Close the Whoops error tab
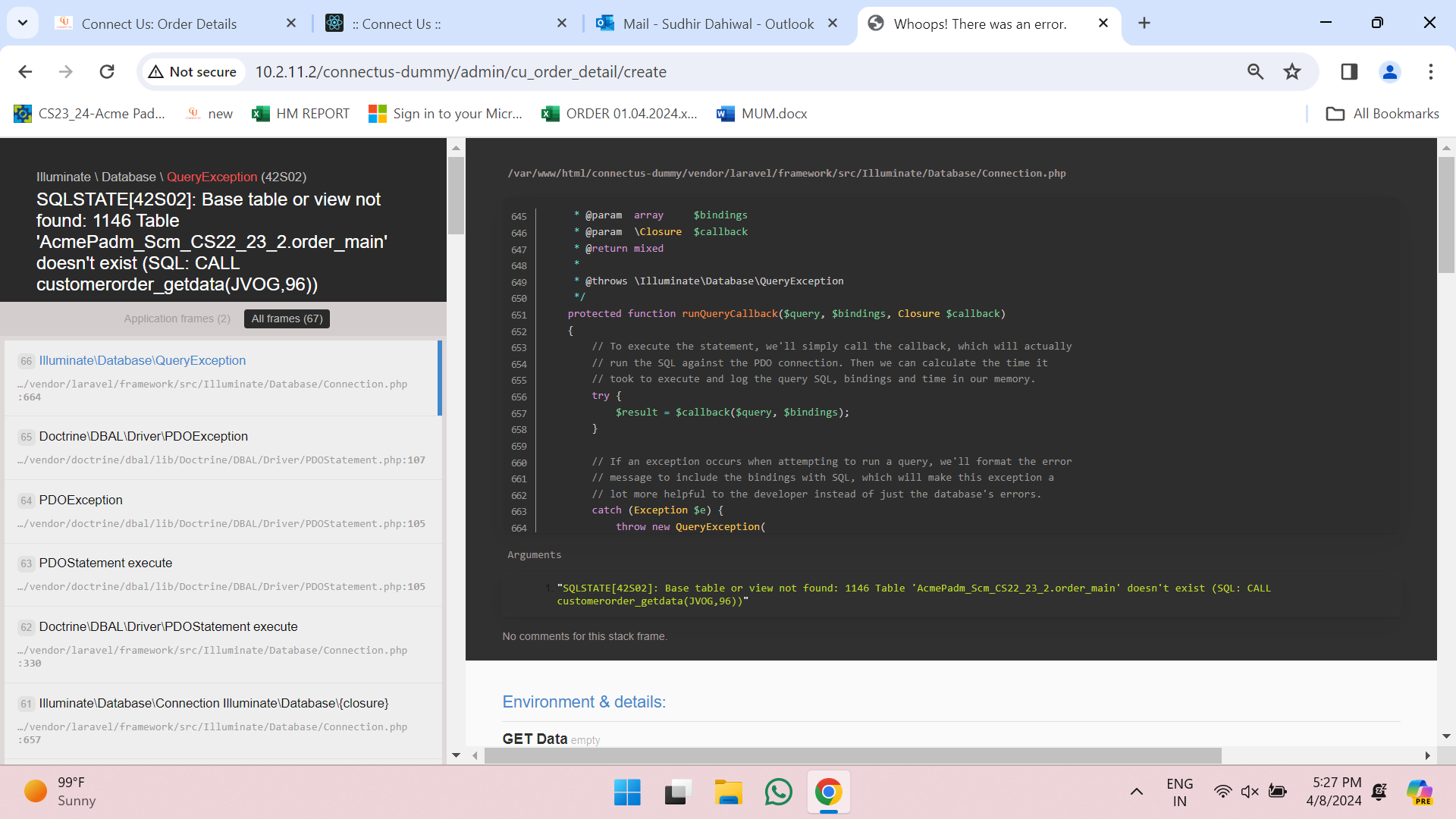1456x819 pixels. (x=1103, y=24)
